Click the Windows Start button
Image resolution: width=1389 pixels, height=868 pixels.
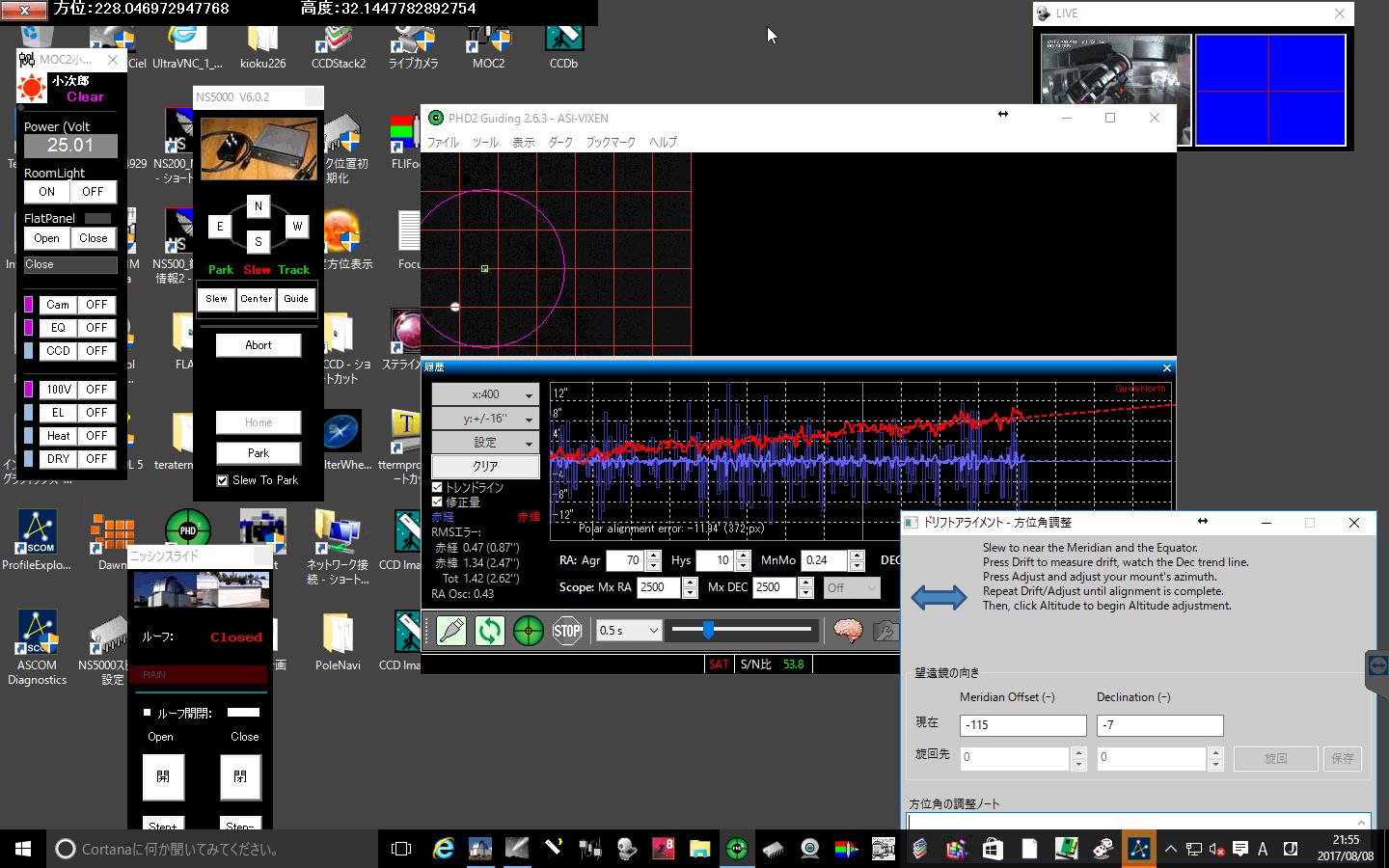(x=23, y=849)
